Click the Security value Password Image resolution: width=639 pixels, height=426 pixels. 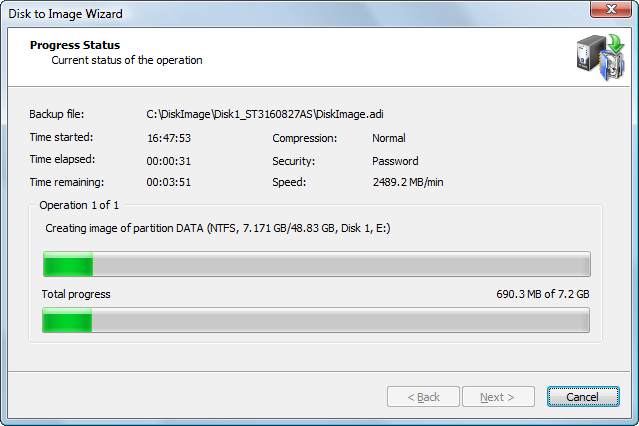pyautogui.click(x=395, y=161)
